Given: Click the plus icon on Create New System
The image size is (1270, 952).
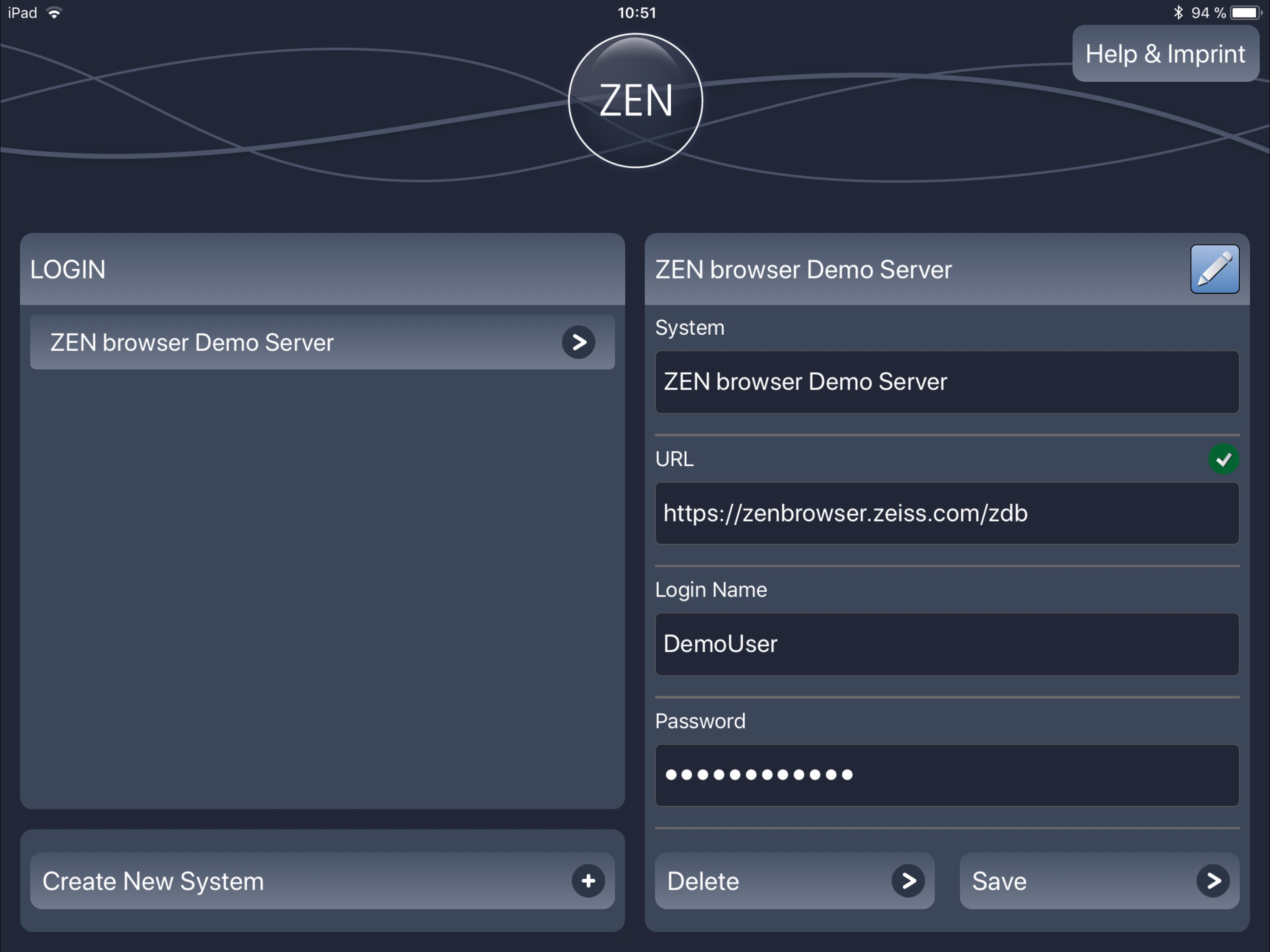Looking at the screenshot, I should pos(588,881).
